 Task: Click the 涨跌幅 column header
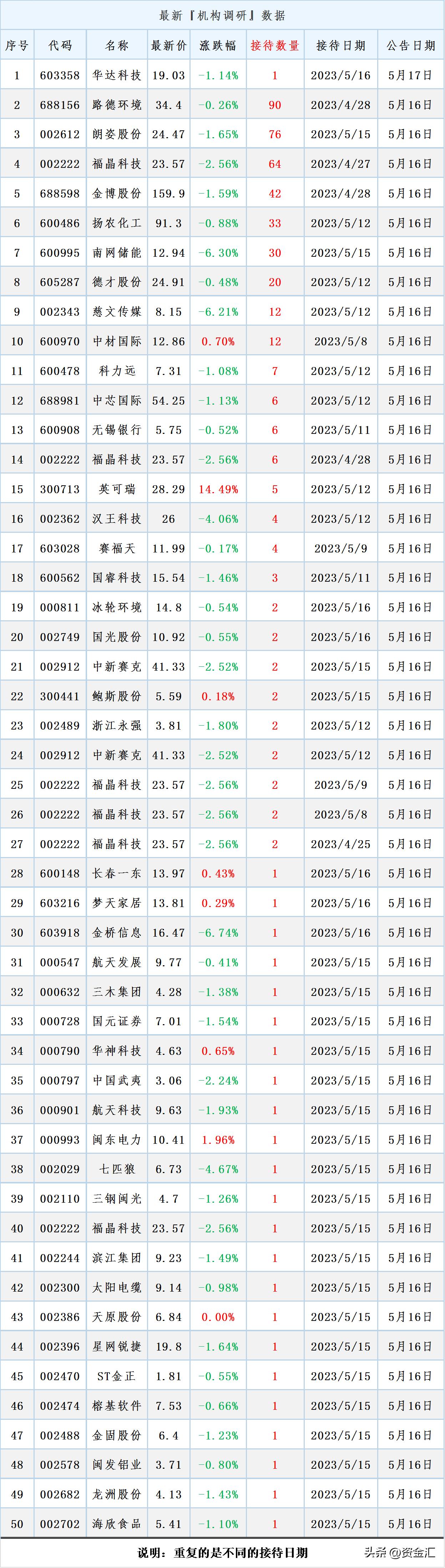click(218, 45)
